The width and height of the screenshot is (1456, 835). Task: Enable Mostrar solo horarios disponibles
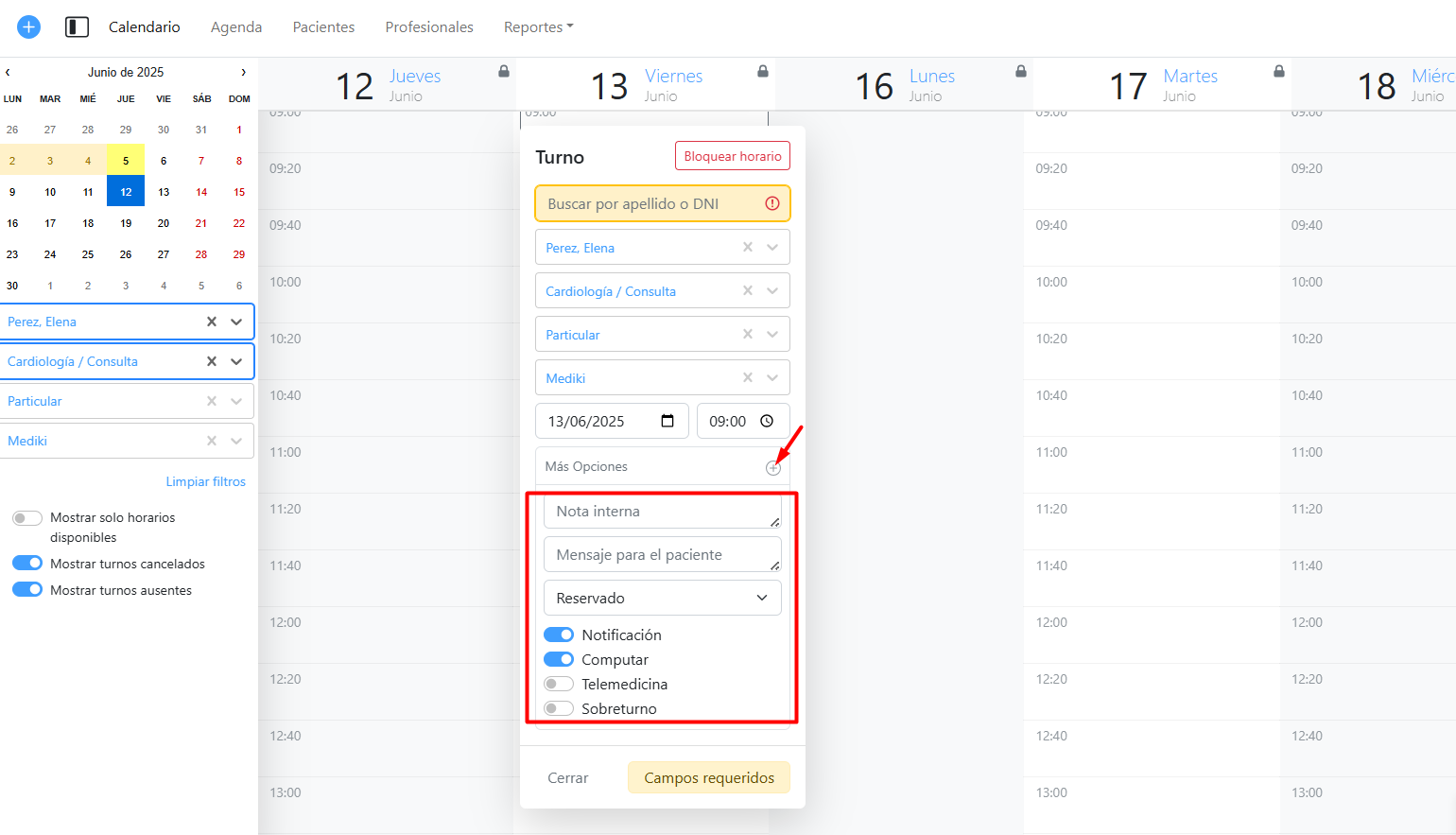pos(27,518)
